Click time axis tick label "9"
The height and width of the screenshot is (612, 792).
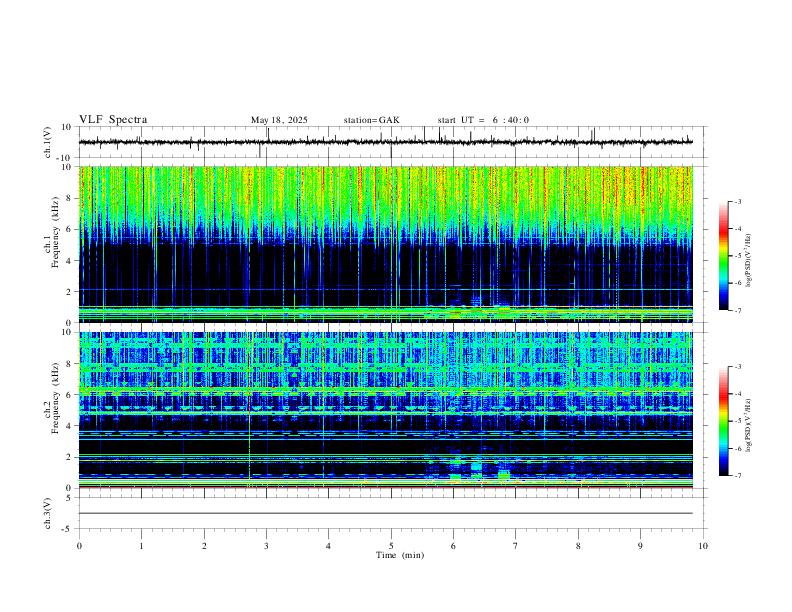pos(640,546)
